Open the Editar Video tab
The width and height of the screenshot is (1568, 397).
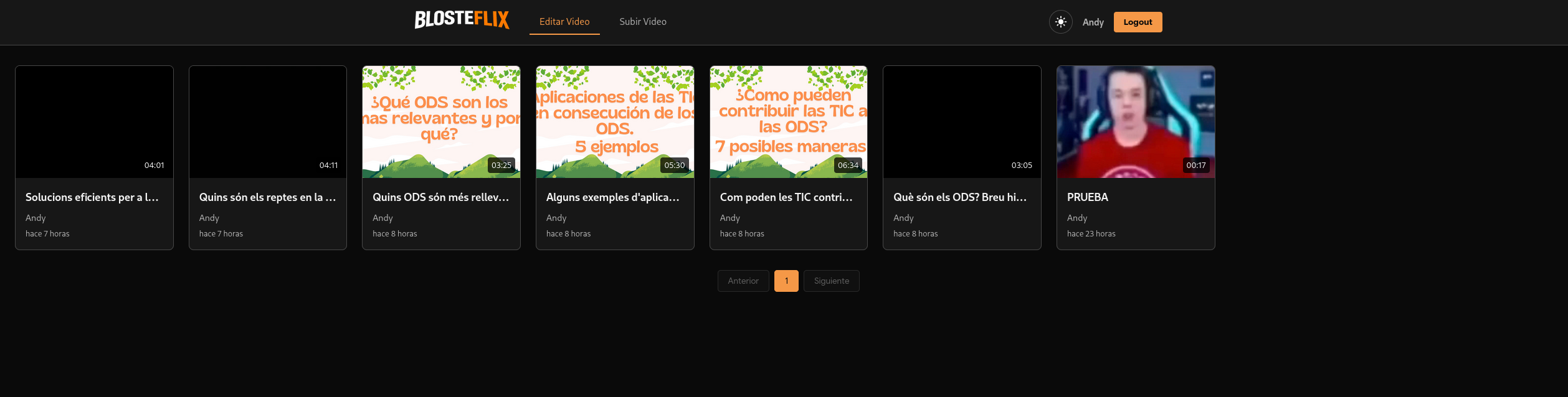tap(564, 22)
